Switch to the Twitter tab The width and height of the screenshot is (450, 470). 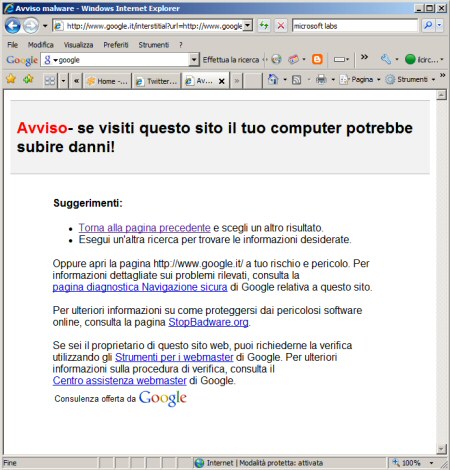click(157, 81)
